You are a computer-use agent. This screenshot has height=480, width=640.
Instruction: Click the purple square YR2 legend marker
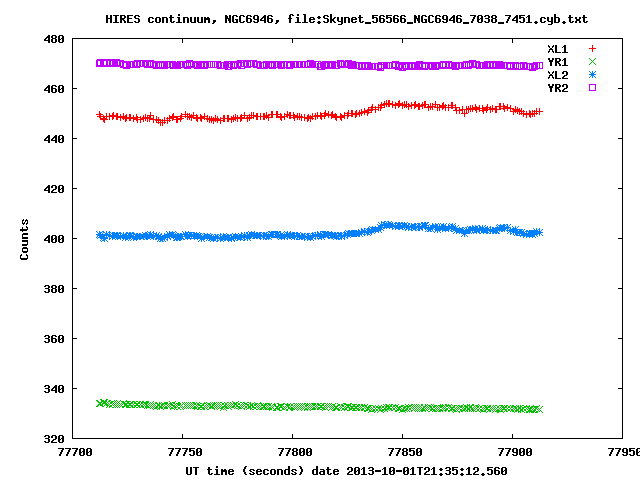592,88
